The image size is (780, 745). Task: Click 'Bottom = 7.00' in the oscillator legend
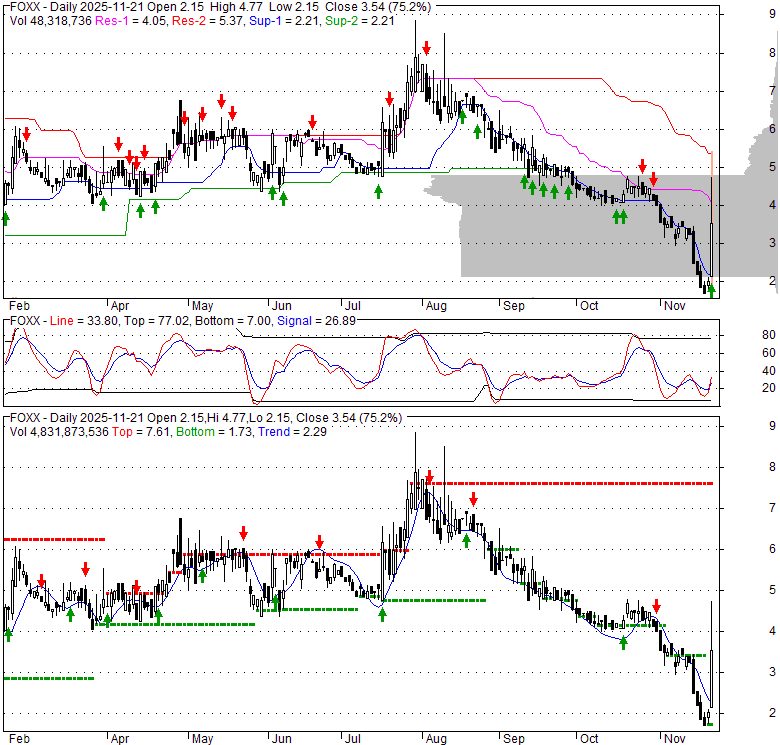pyautogui.click(x=233, y=321)
